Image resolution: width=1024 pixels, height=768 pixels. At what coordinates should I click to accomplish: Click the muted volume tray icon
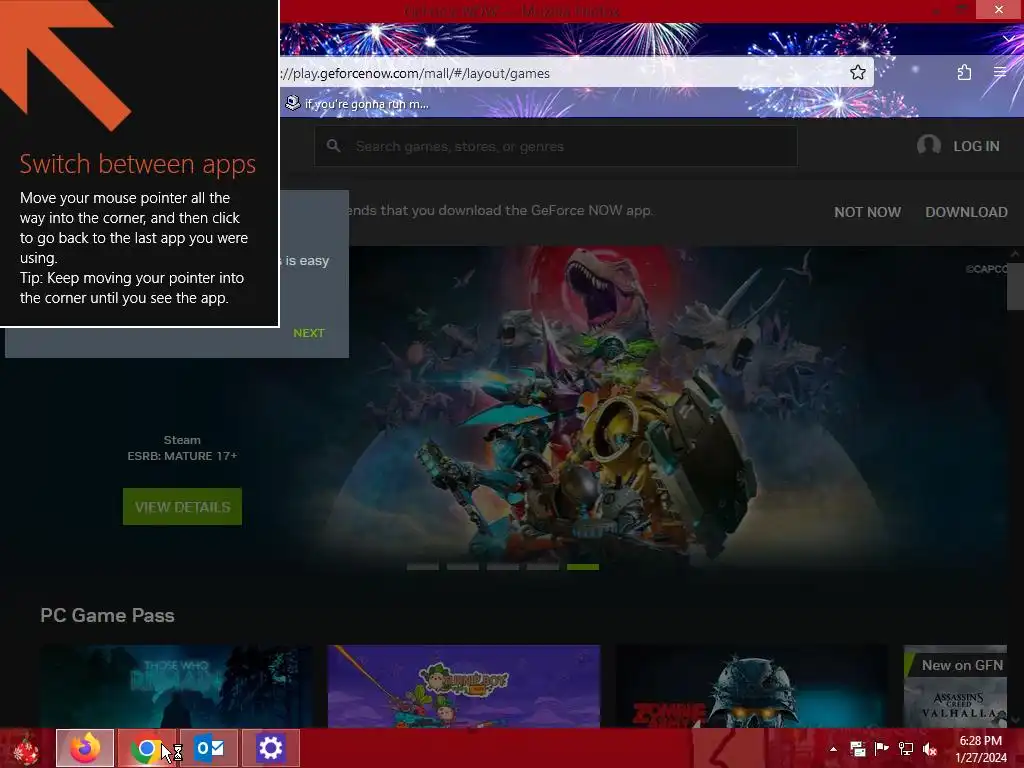click(930, 749)
